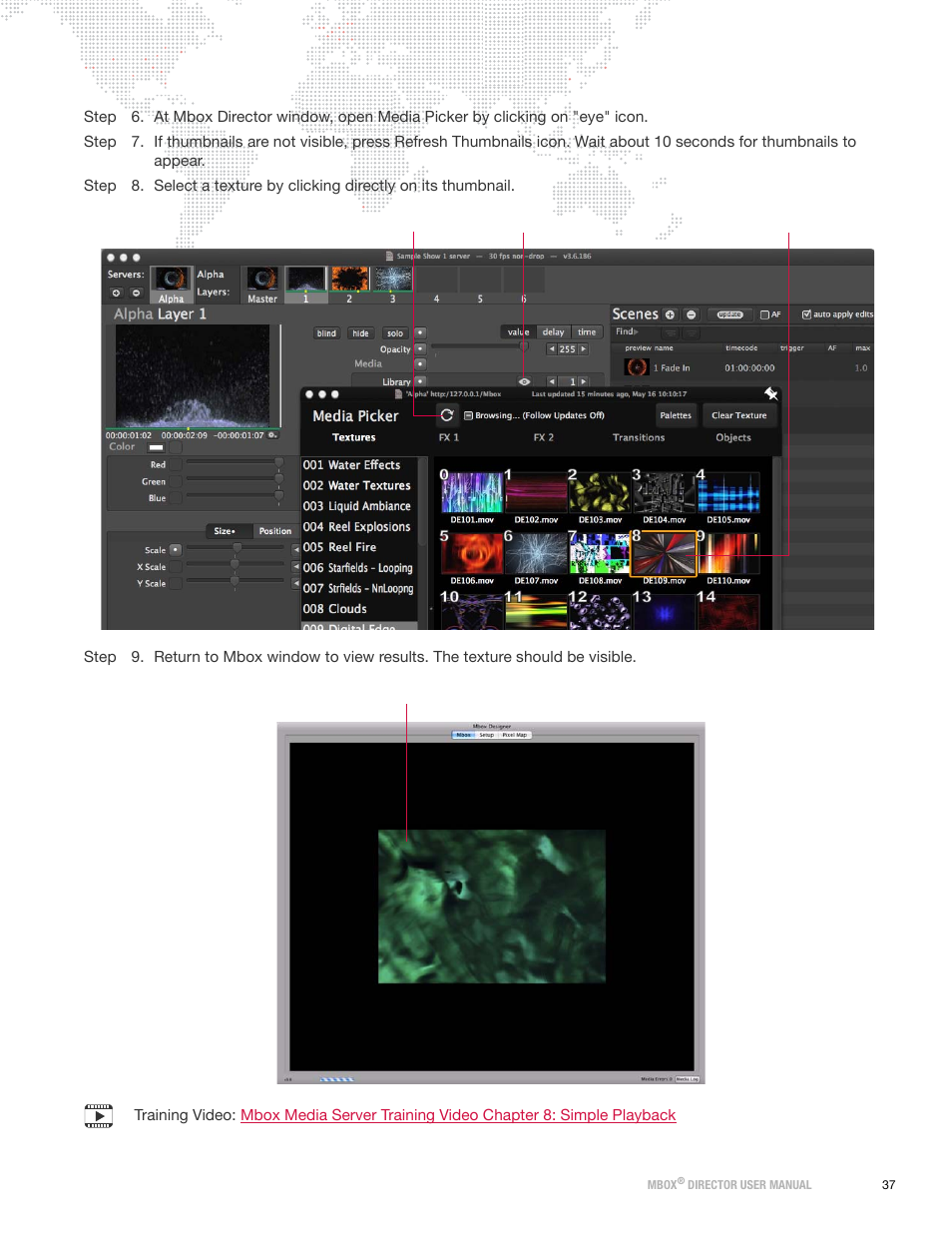Click the Palettes button
Screen dimensions: 952x1233
click(676, 415)
